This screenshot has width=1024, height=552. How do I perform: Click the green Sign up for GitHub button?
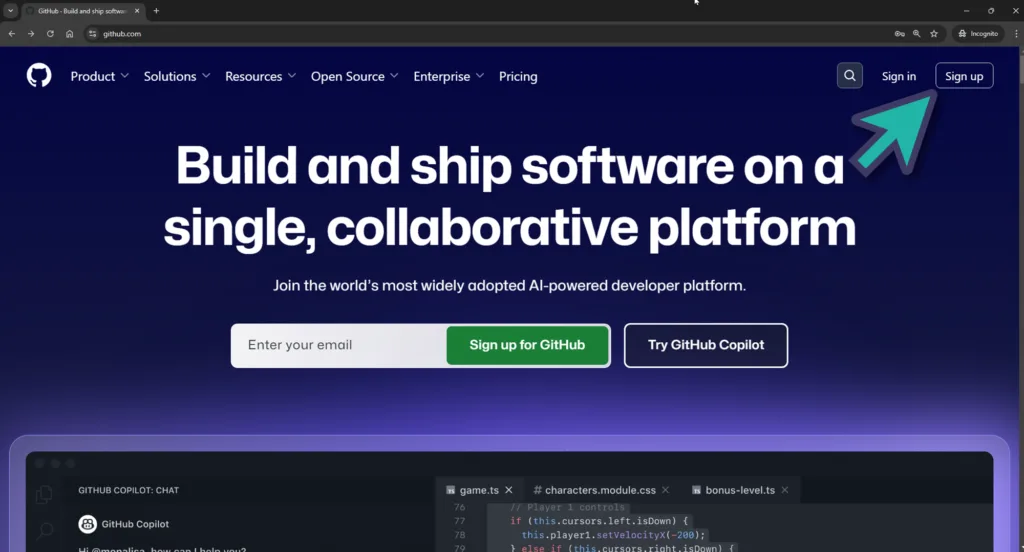click(527, 345)
